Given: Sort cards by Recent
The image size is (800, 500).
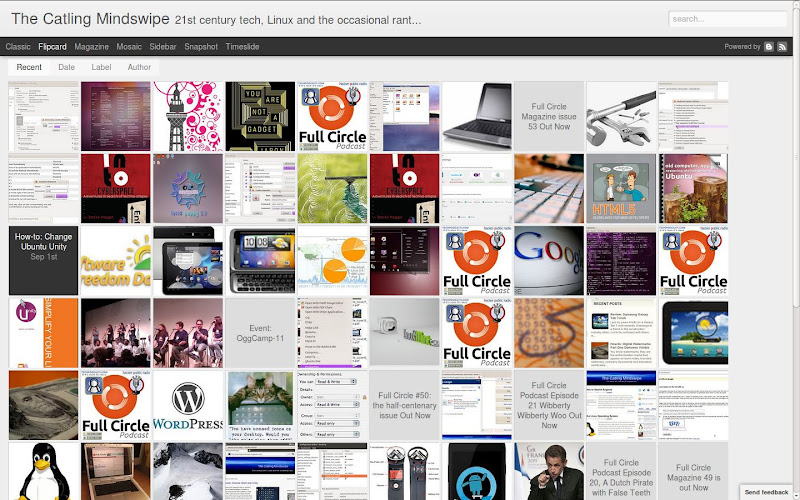Looking at the screenshot, I should point(29,67).
